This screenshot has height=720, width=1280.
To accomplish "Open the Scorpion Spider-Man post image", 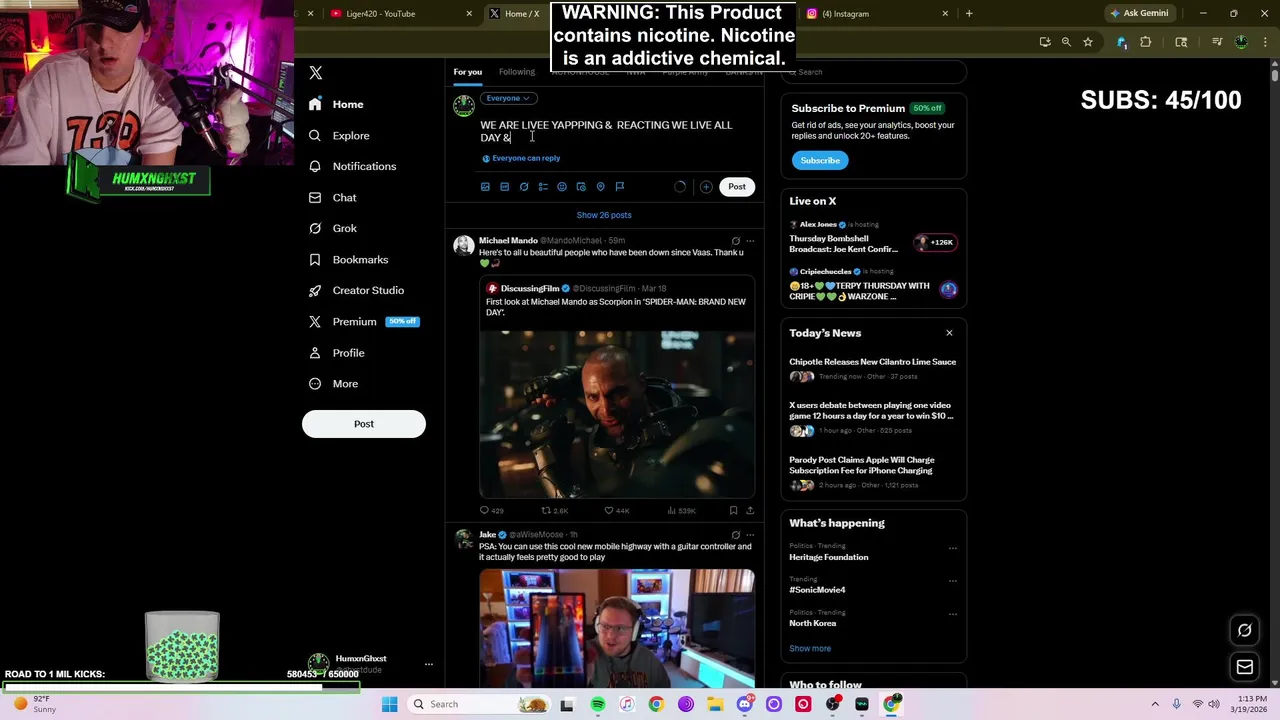I will tap(617, 414).
